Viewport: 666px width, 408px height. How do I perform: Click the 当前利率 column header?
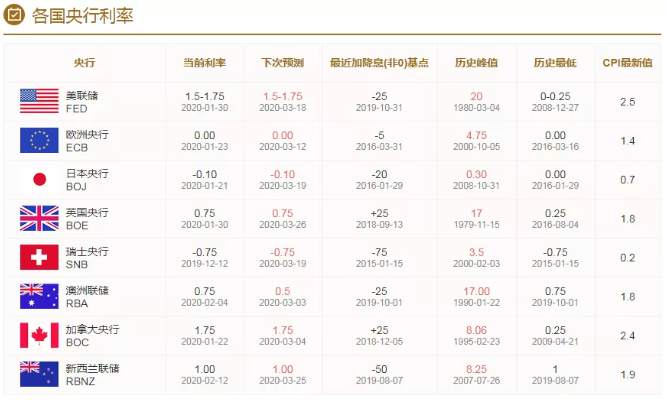tap(204, 63)
